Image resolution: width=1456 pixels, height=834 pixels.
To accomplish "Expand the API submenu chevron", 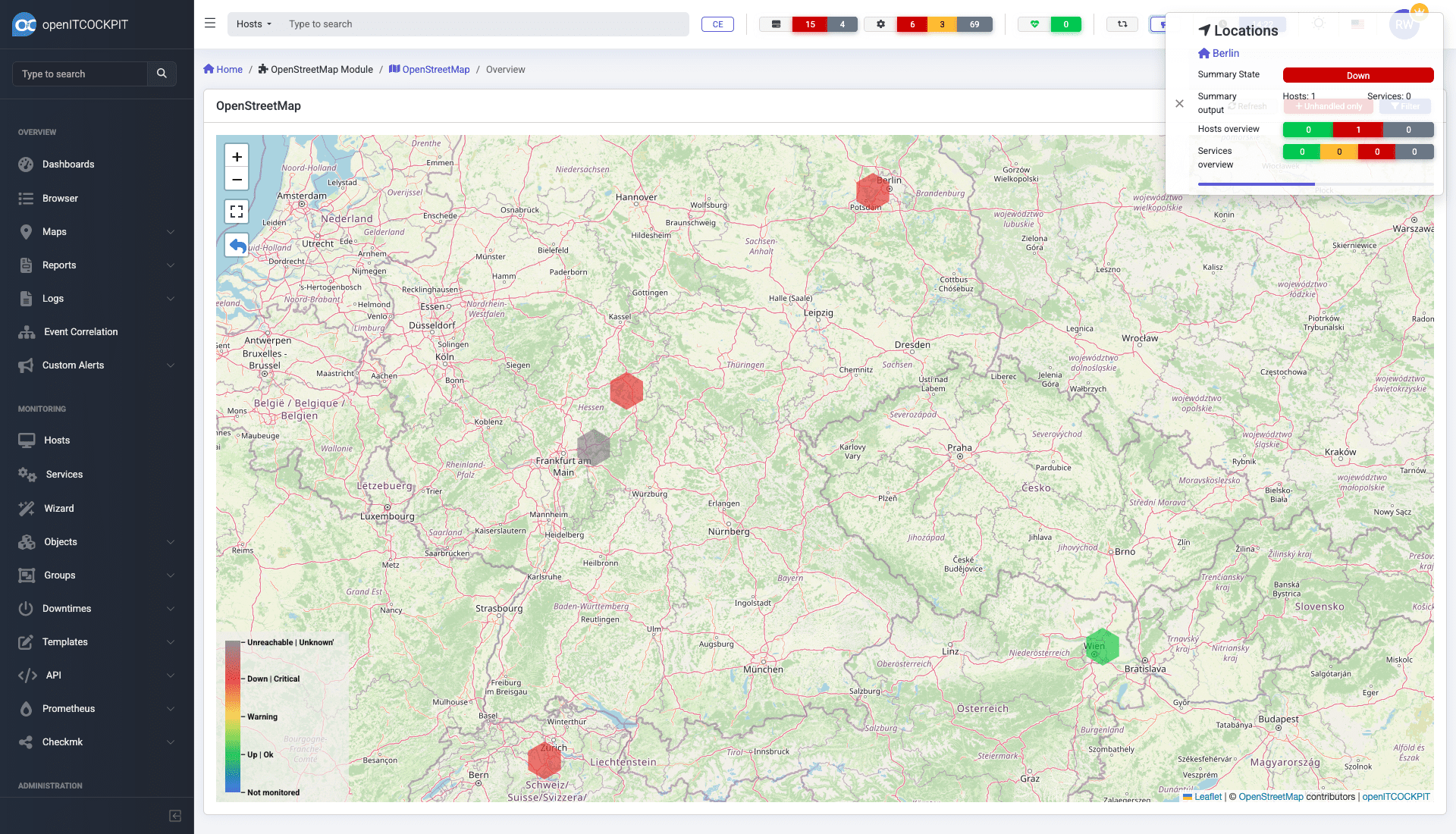I will click(171, 676).
